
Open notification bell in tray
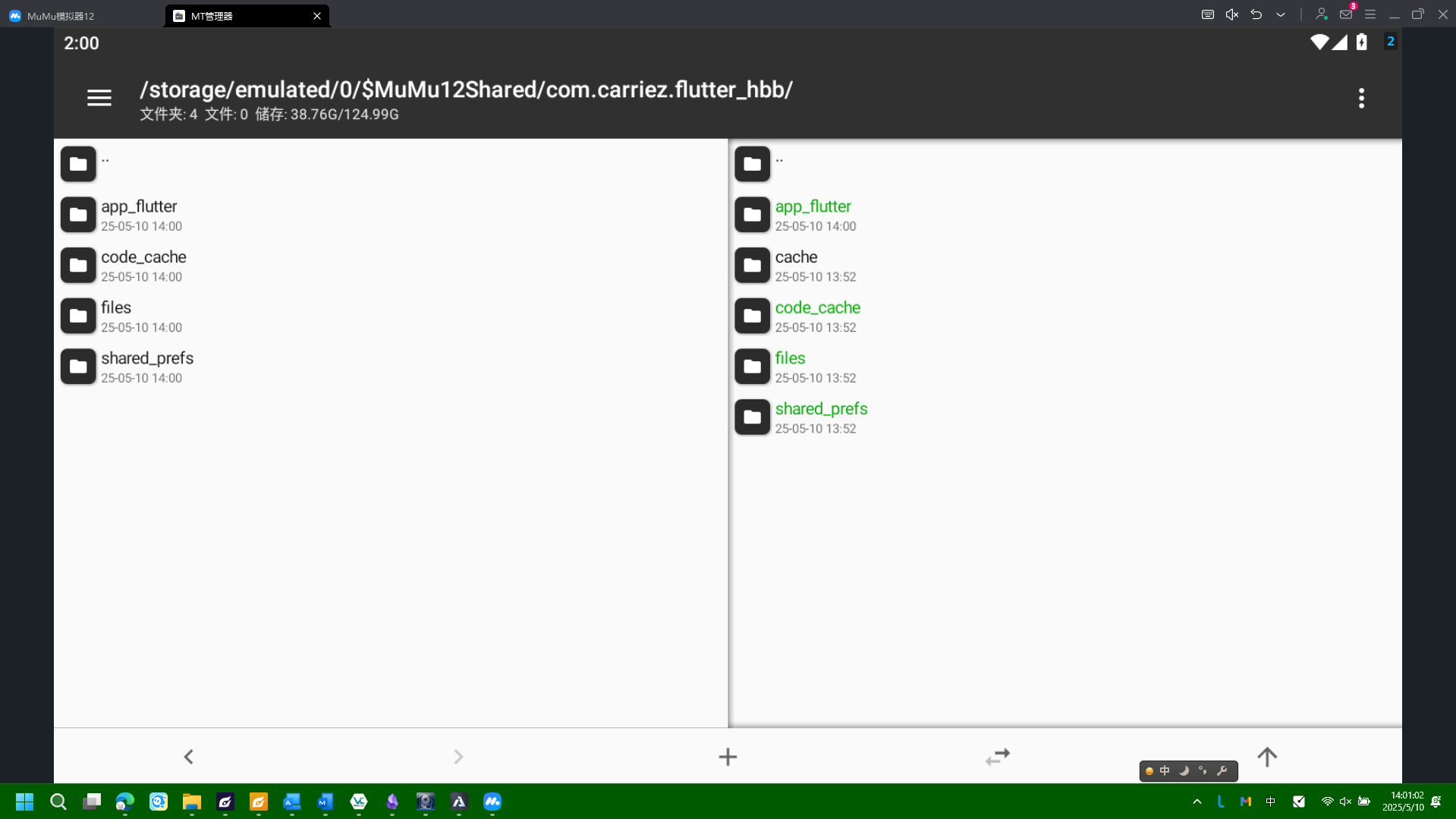(1436, 802)
